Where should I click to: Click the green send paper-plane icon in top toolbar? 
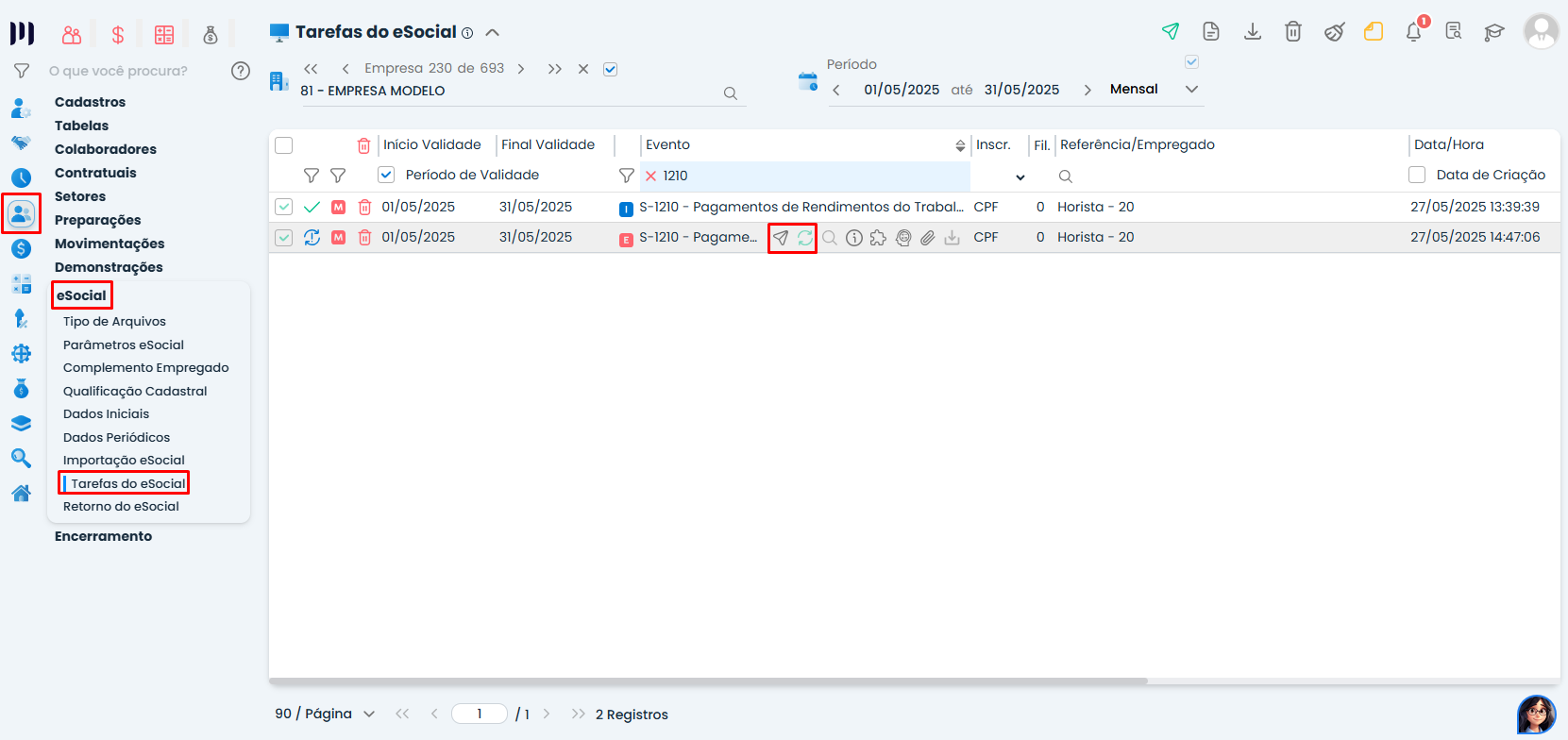1171,31
